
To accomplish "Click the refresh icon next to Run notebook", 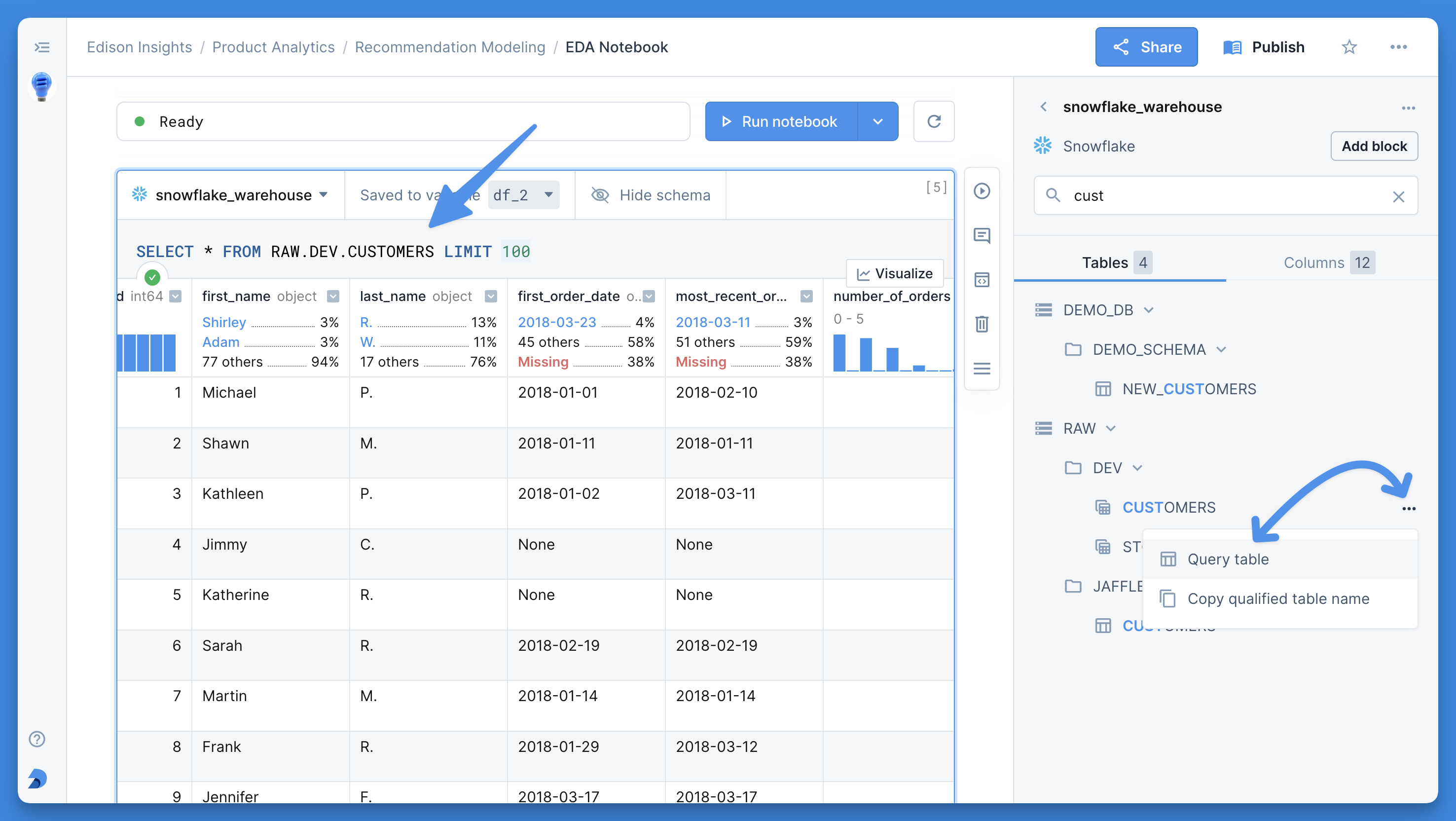I will click(934, 121).
